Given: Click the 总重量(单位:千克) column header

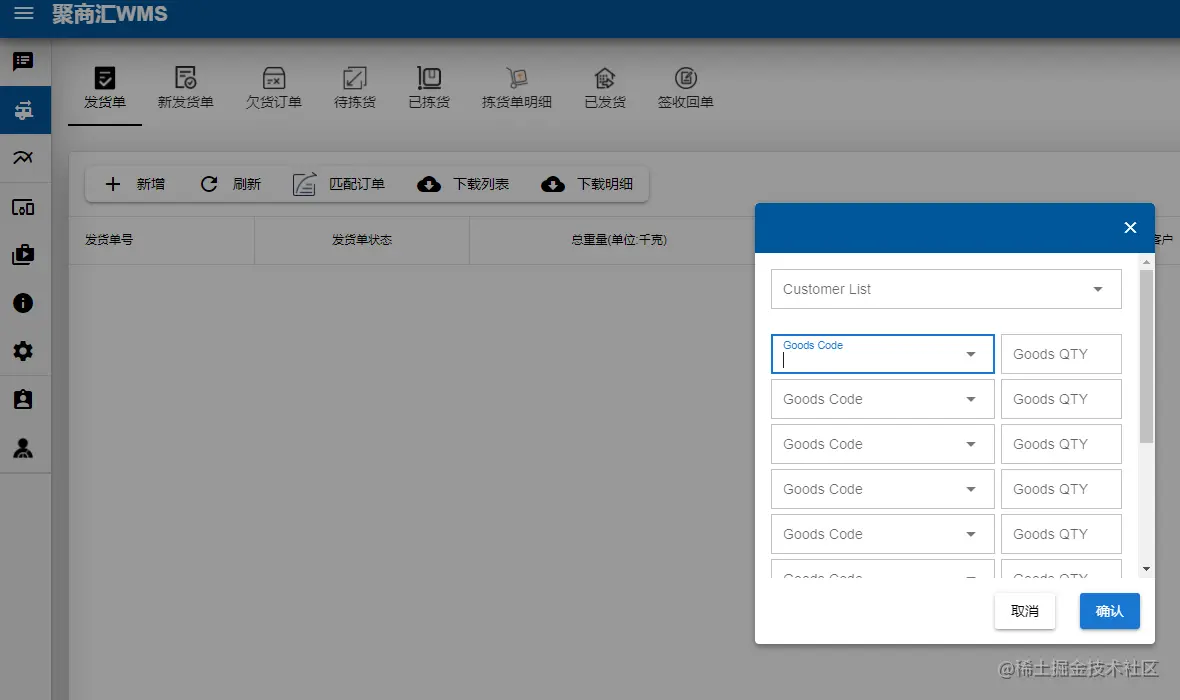Looking at the screenshot, I should pyautogui.click(x=619, y=239).
